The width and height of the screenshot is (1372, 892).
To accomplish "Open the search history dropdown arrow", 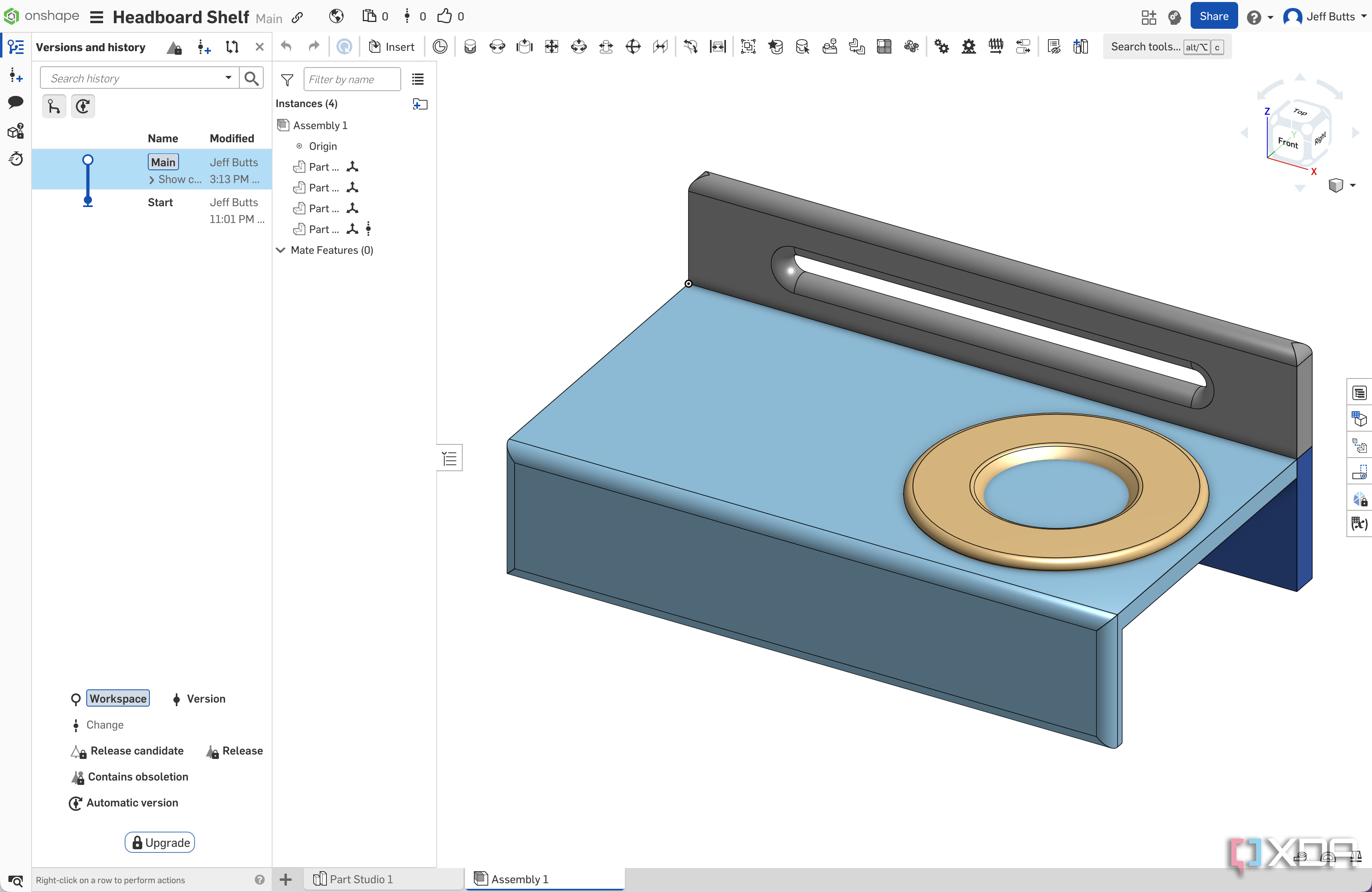I will 228,78.
